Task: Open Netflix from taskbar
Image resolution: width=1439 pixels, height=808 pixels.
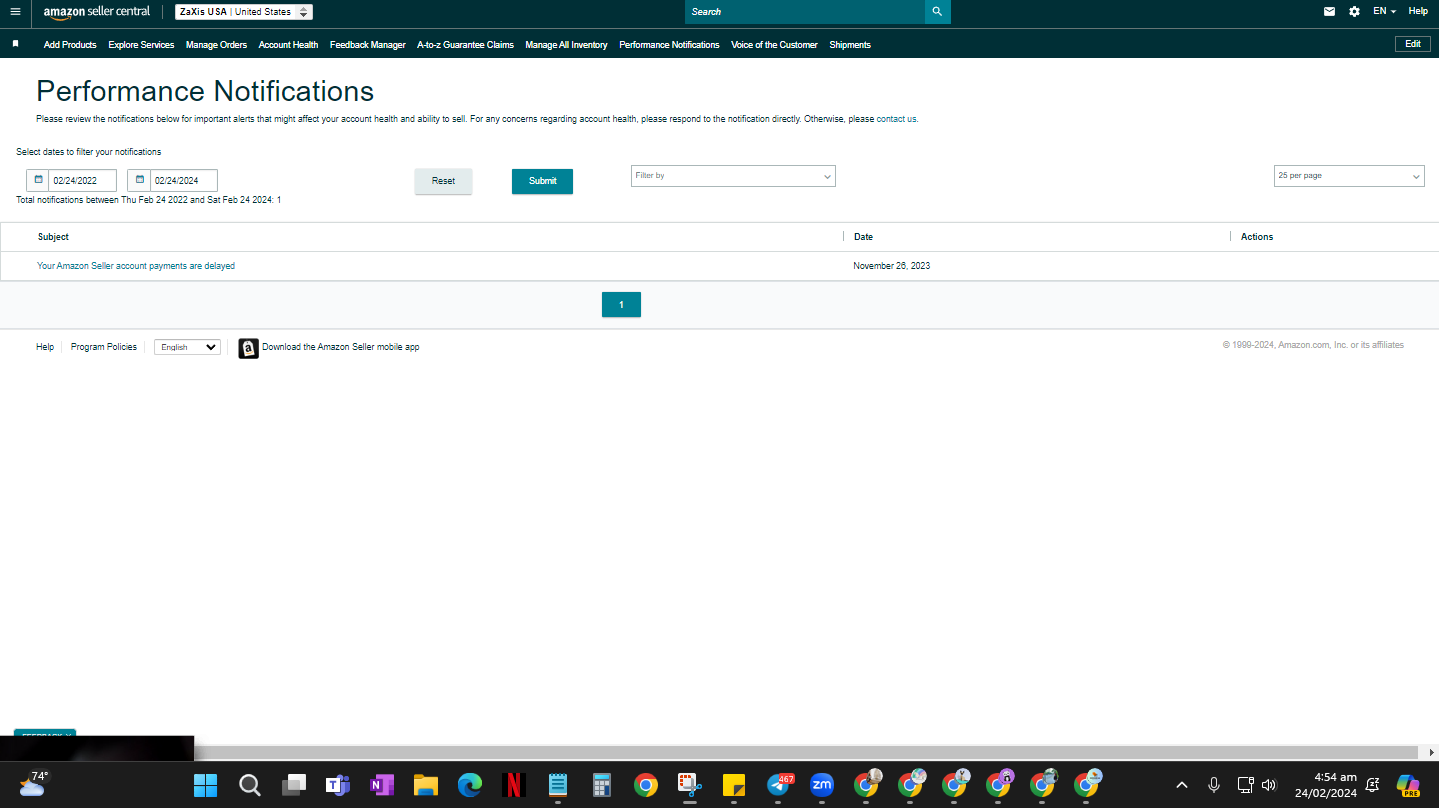Action: click(x=514, y=785)
